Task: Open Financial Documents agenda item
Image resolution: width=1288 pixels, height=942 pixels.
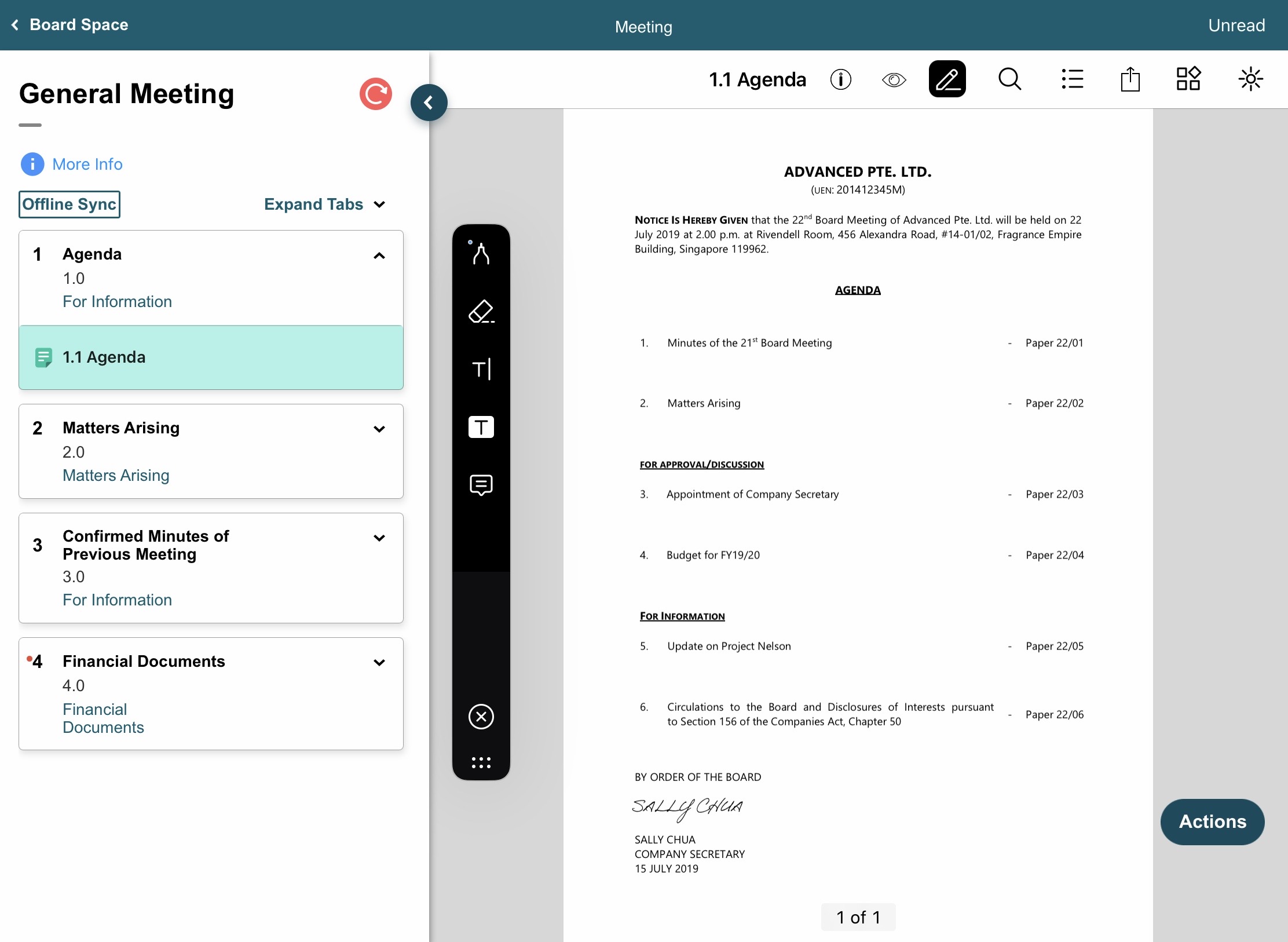Action: click(x=144, y=661)
